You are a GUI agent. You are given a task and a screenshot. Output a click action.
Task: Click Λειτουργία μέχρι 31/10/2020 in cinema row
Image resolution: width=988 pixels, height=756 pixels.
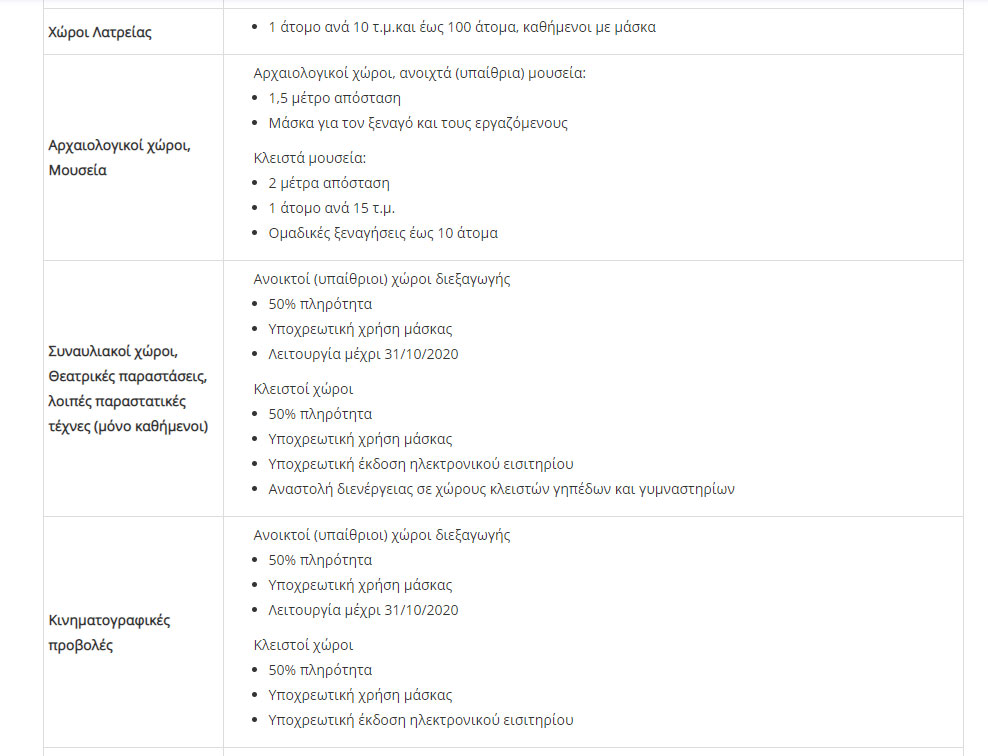(364, 610)
